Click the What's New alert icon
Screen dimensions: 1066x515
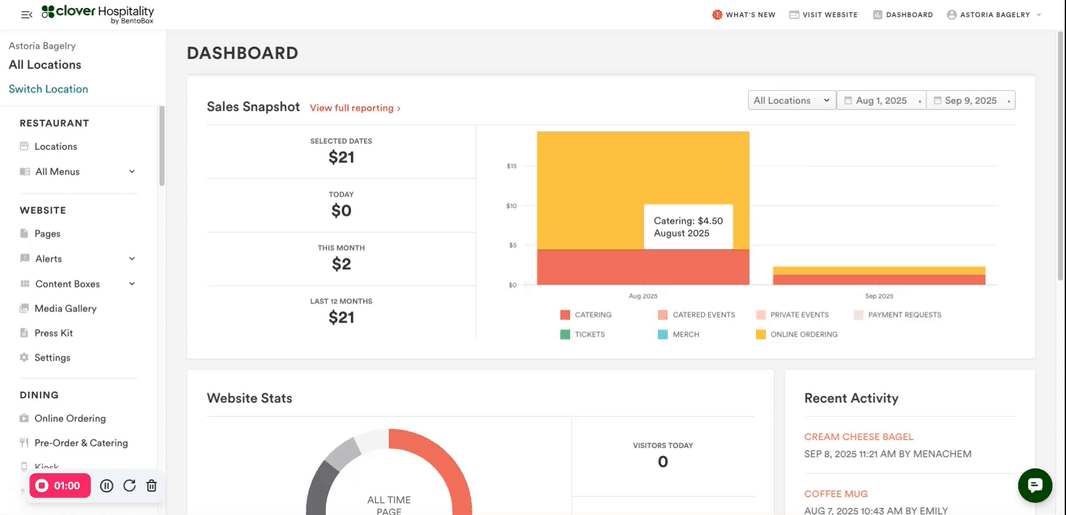[717, 14]
